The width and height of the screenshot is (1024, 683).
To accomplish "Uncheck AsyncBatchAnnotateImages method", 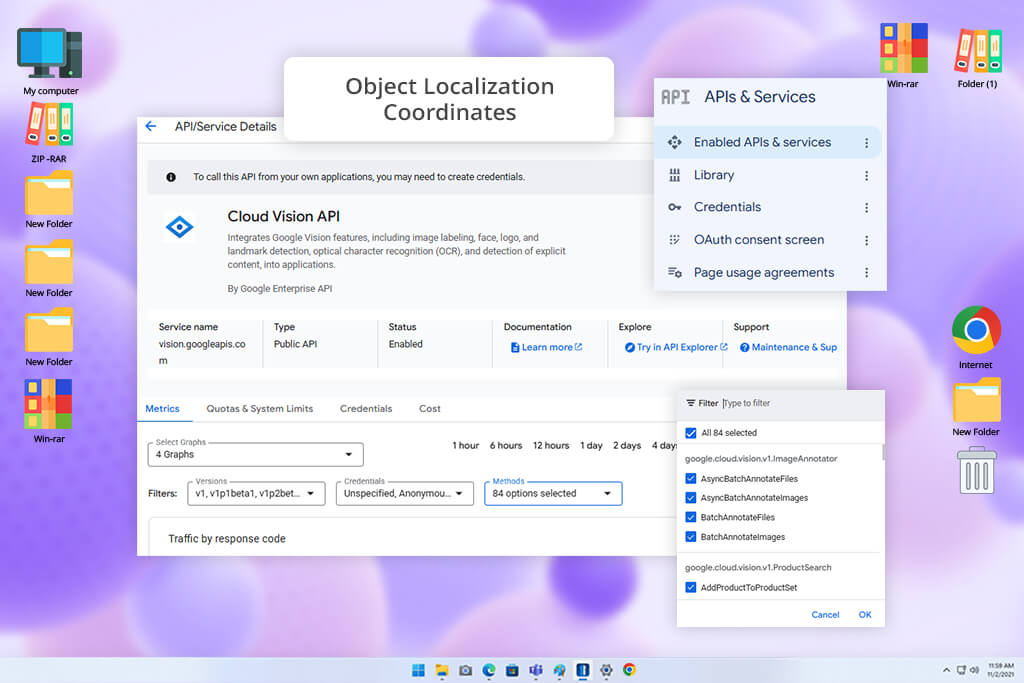I will [691, 498].
